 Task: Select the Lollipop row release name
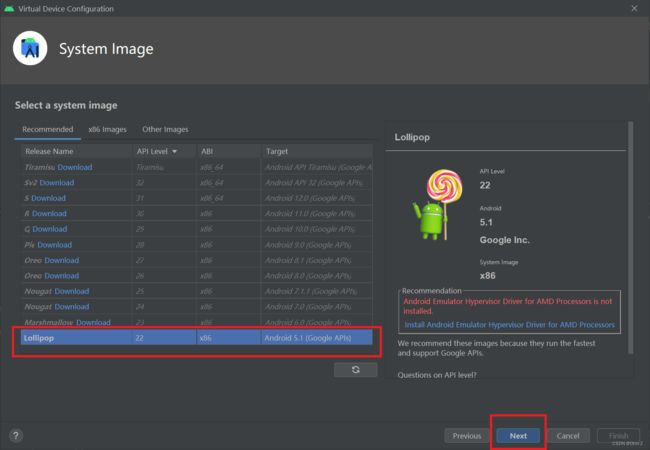pyautogui.click(x=39, y=338)
